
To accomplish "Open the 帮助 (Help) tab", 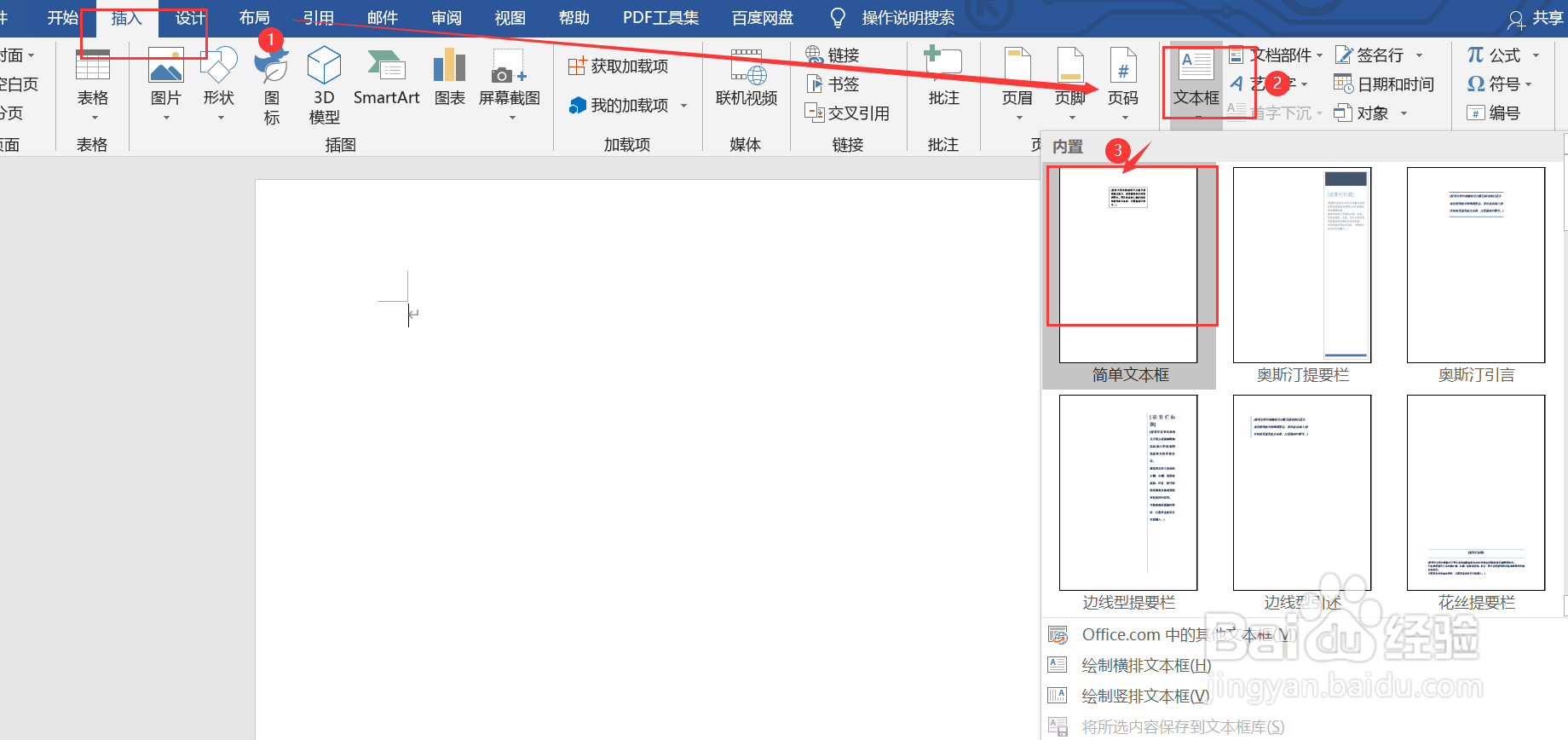I will click(574, 18).
